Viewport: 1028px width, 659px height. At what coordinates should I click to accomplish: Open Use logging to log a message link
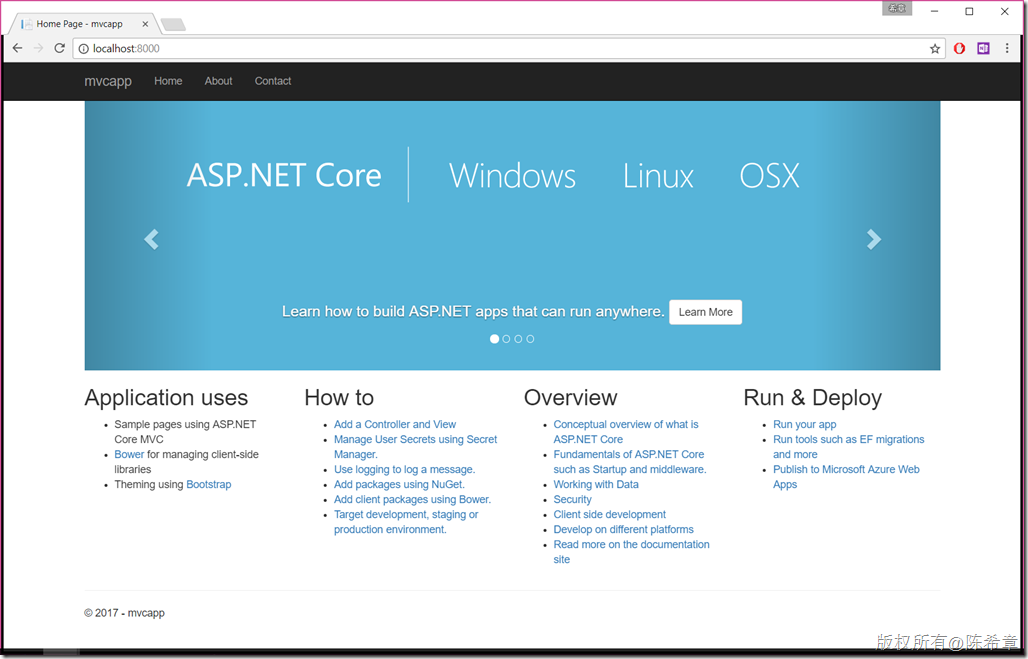pos(405,469)
